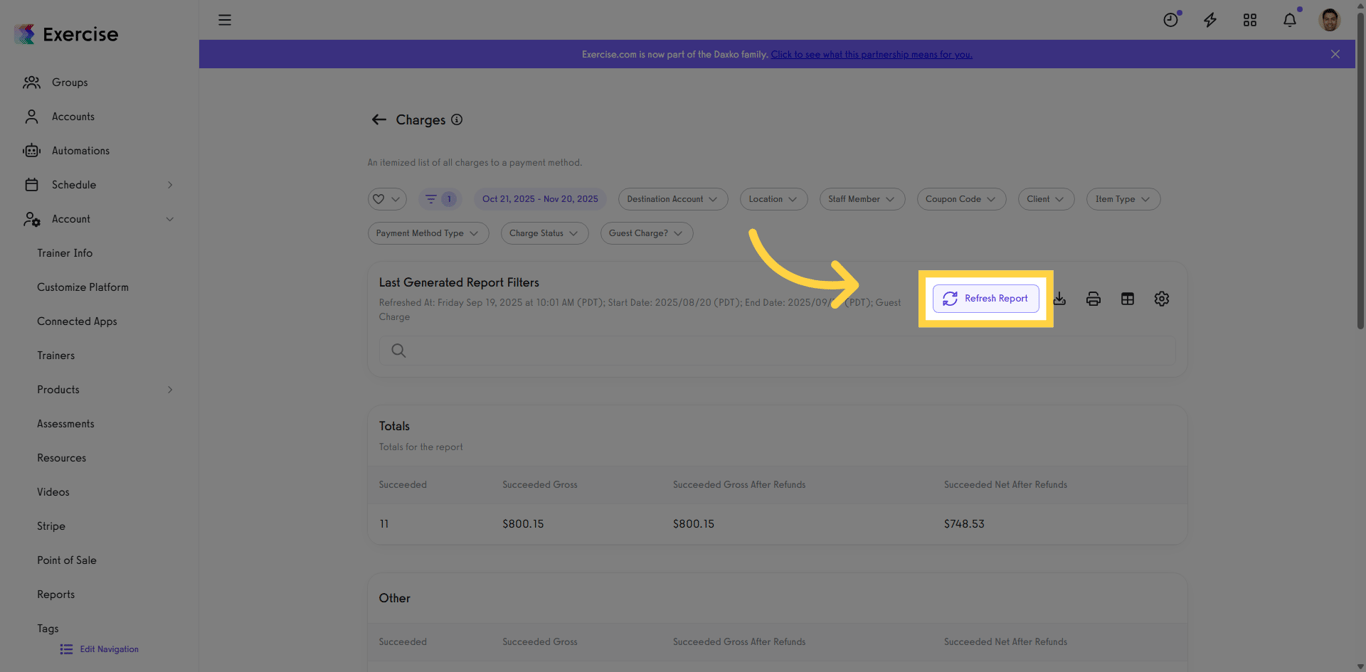Viewport: 1366px width, 672px height.
Task: Open Trainers sidebar item
Action: point(56,355)
